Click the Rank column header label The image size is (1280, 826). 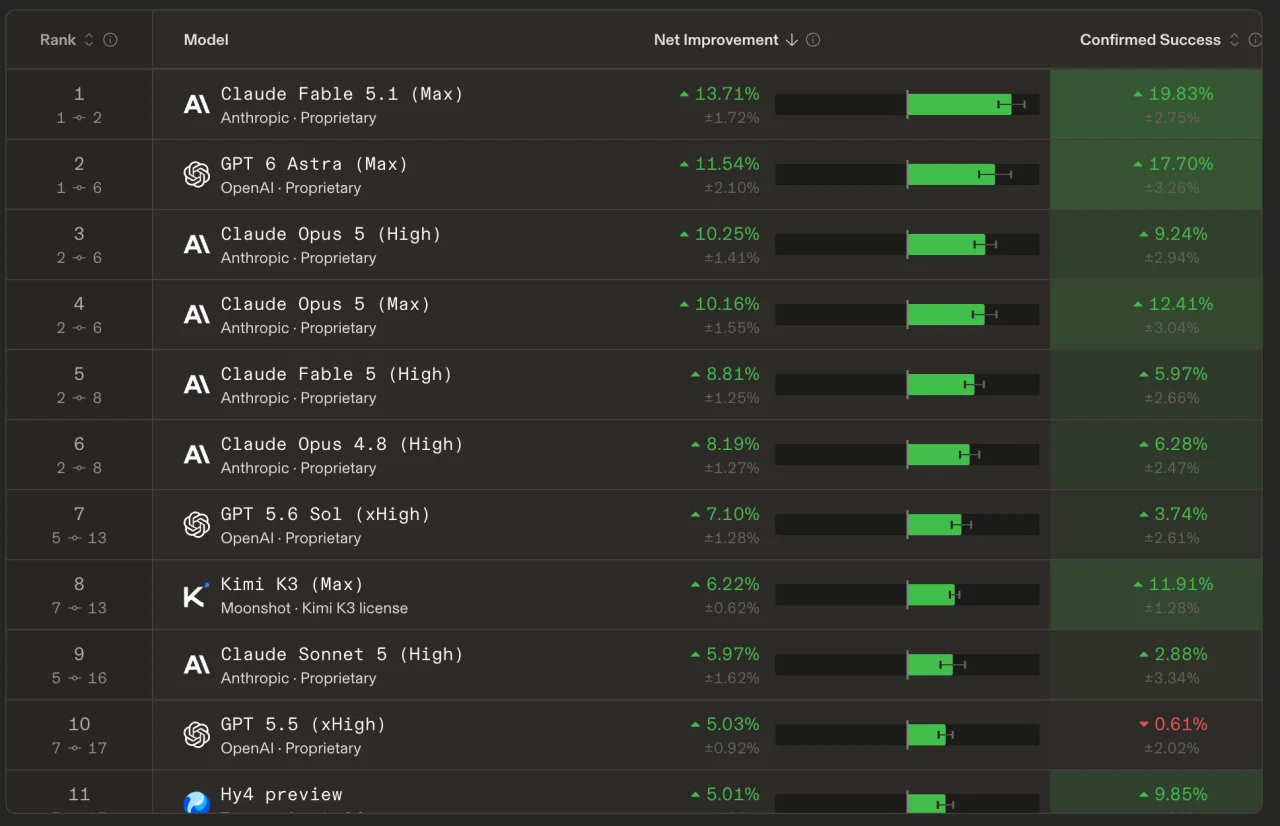point(58,40)
